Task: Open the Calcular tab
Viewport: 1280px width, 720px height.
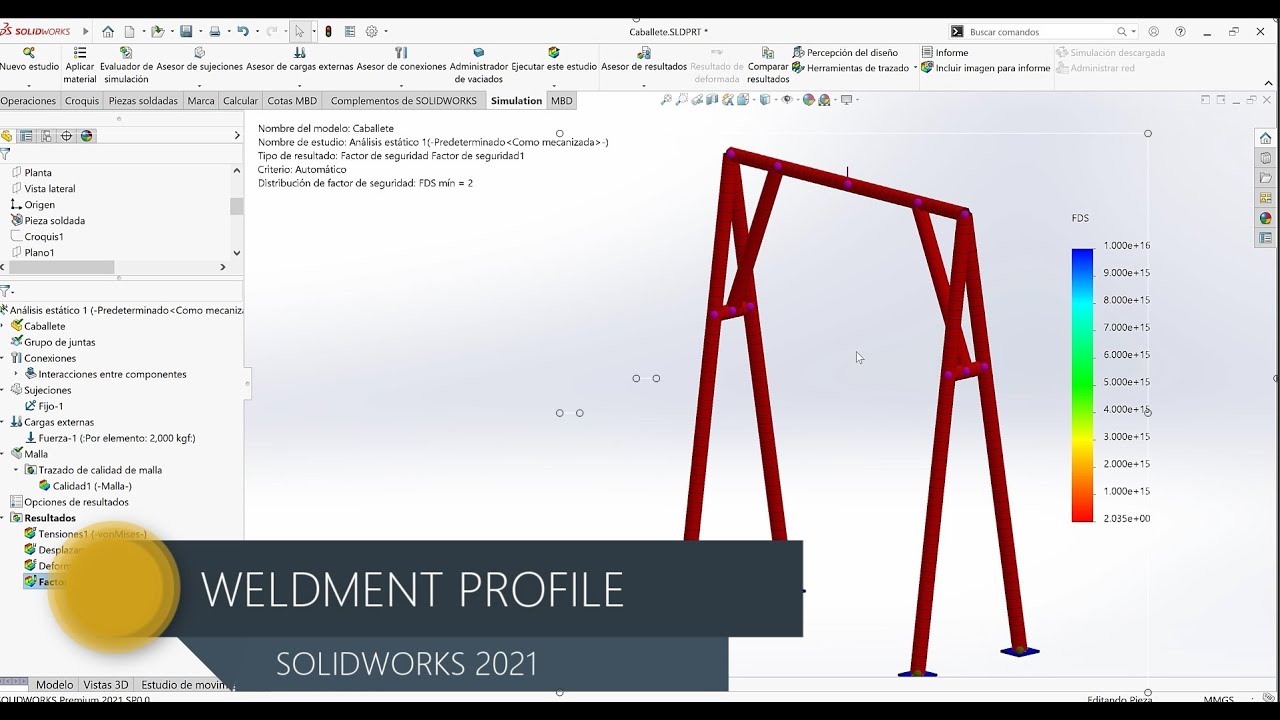Action: pyautogui.click(x=240, y=101)
